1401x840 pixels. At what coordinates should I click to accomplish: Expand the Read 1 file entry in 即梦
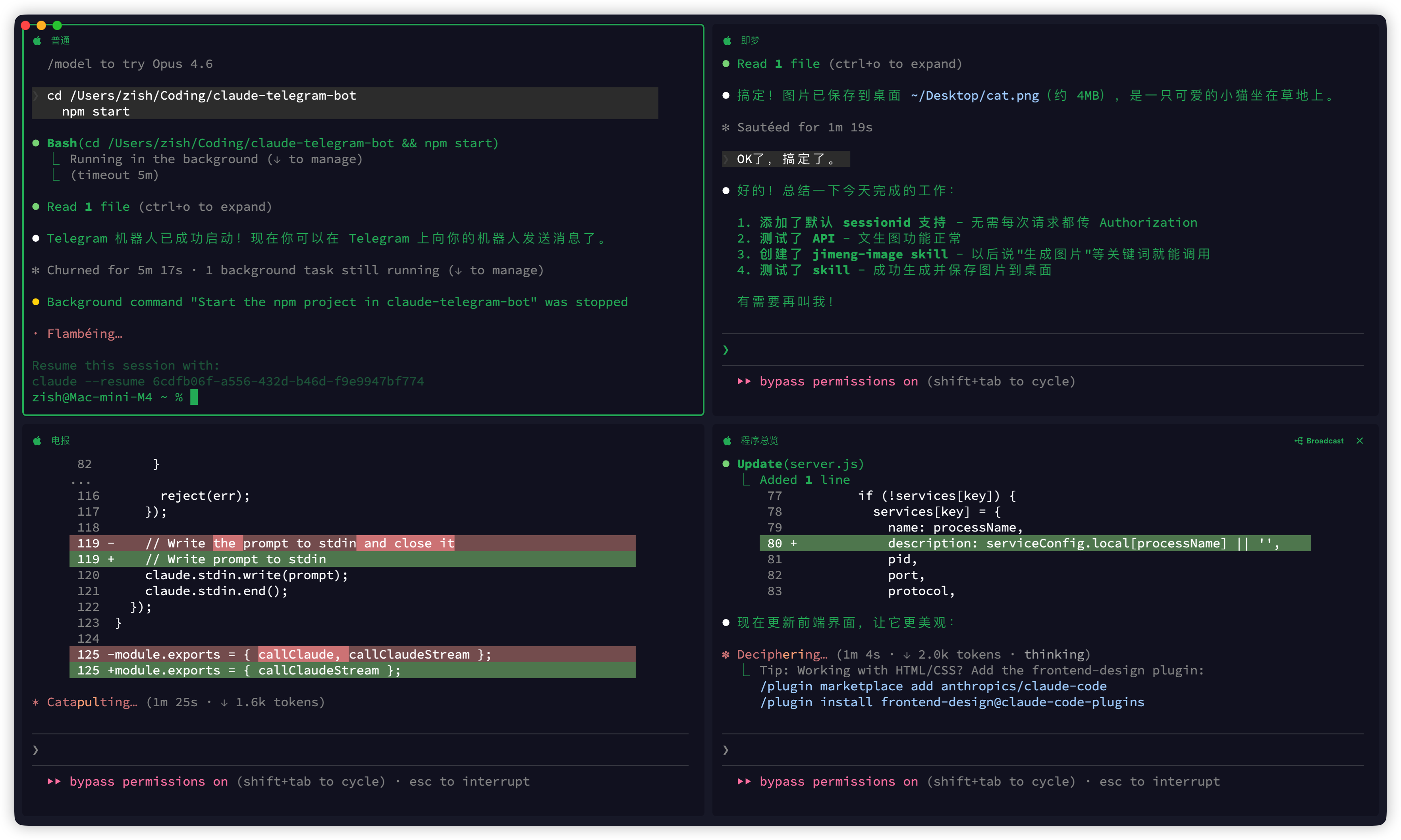click(778, 64)
